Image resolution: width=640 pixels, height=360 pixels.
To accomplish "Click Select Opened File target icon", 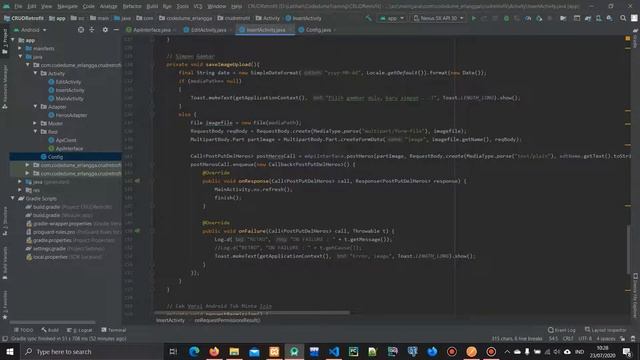I will (x=81, y=30).
